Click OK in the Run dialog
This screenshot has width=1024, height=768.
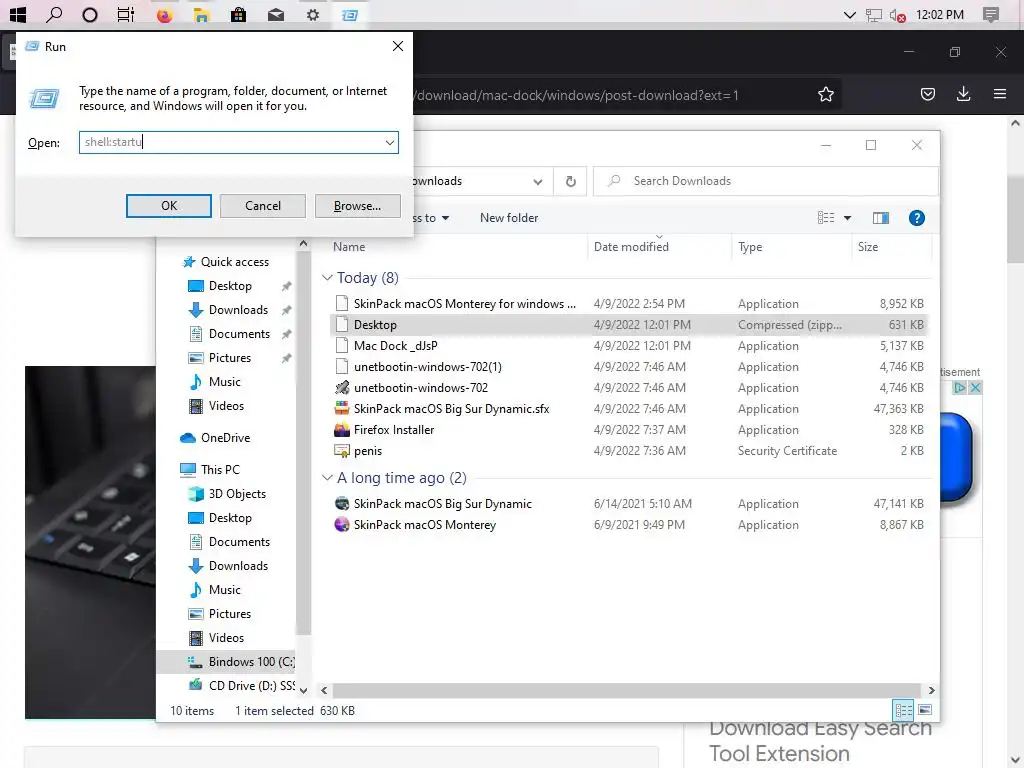point(168,206)
